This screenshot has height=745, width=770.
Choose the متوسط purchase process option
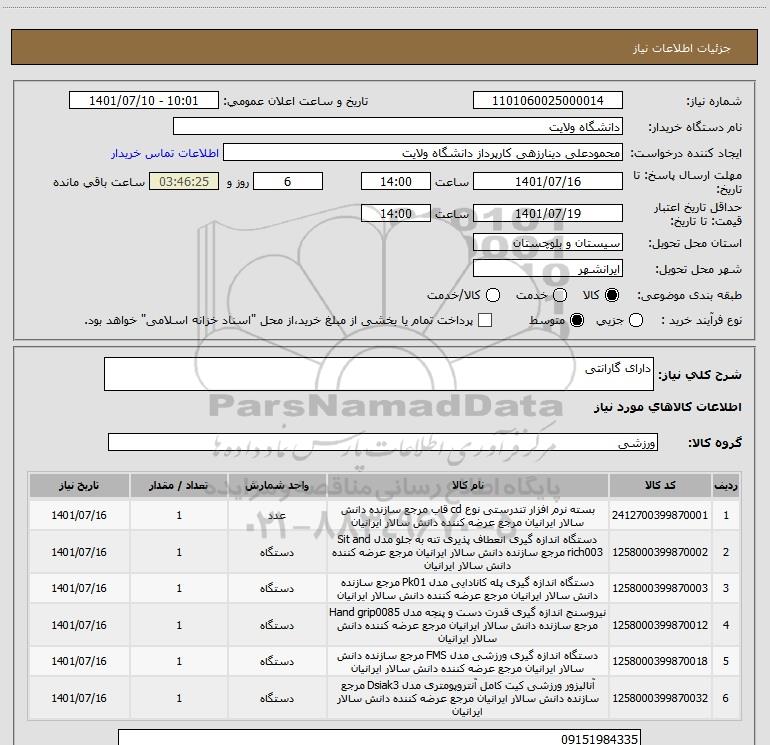pos(577,320)
